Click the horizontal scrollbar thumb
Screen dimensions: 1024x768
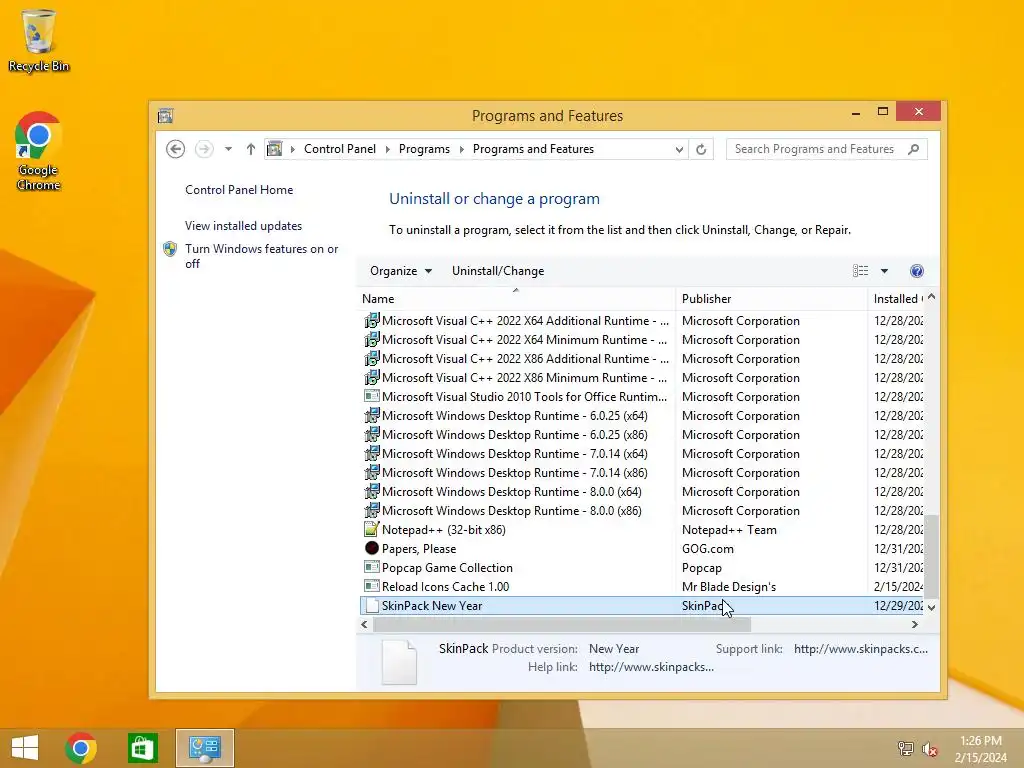coord(562,624)
